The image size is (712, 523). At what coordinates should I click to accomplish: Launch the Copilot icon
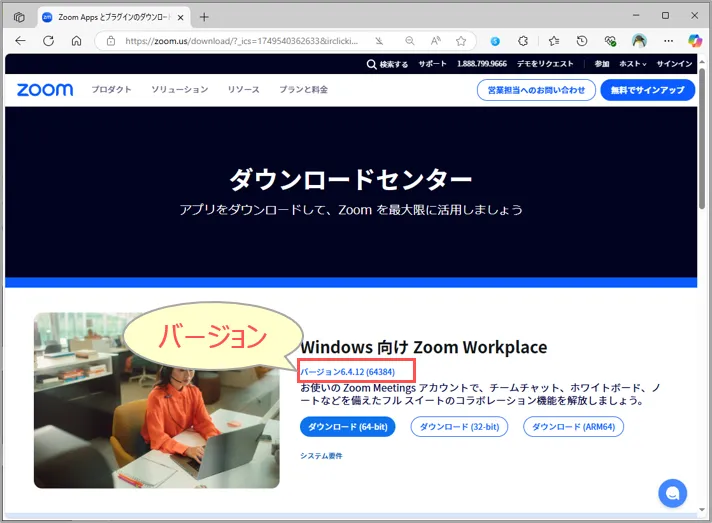coord(695,41)
